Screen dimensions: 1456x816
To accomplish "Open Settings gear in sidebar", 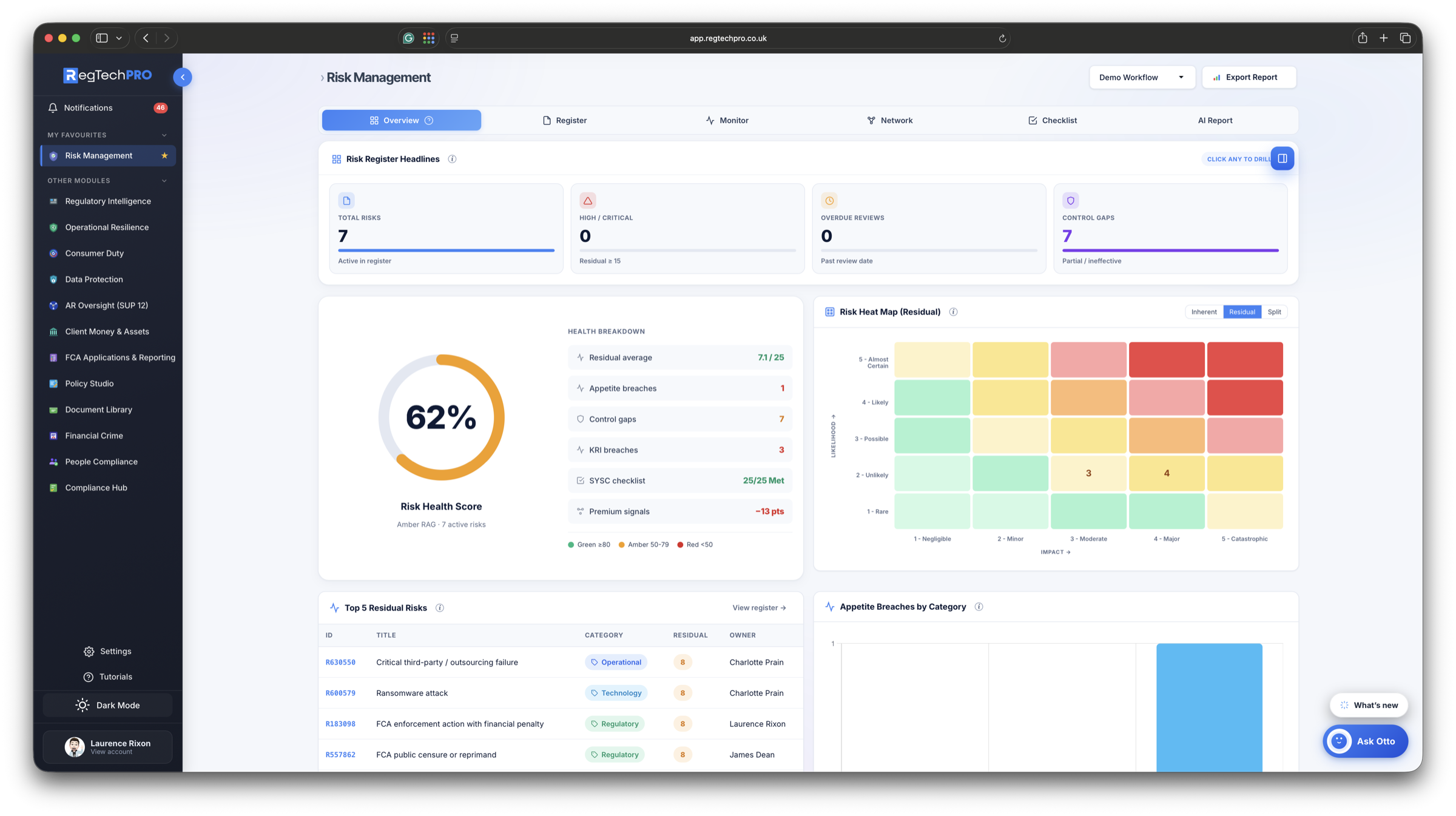I will coord(107,652).
